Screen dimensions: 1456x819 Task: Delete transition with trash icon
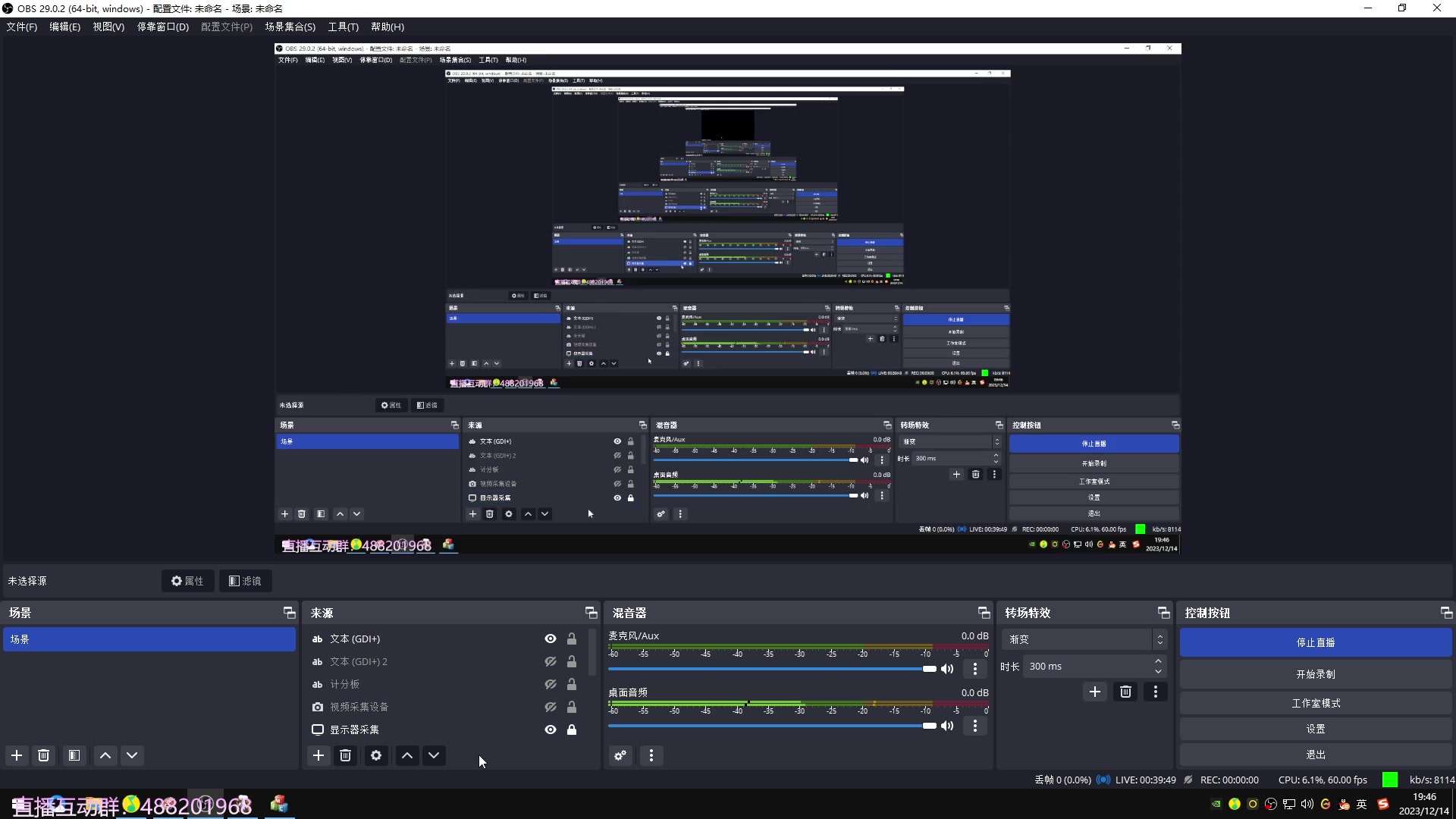click(1125, 692)
